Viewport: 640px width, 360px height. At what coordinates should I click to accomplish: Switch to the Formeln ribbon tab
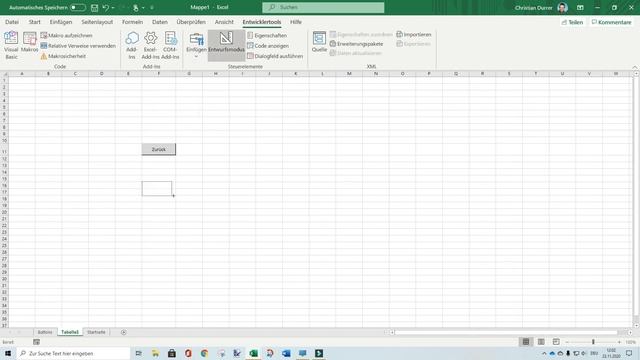pyautogui.click(x=132, y=22)
